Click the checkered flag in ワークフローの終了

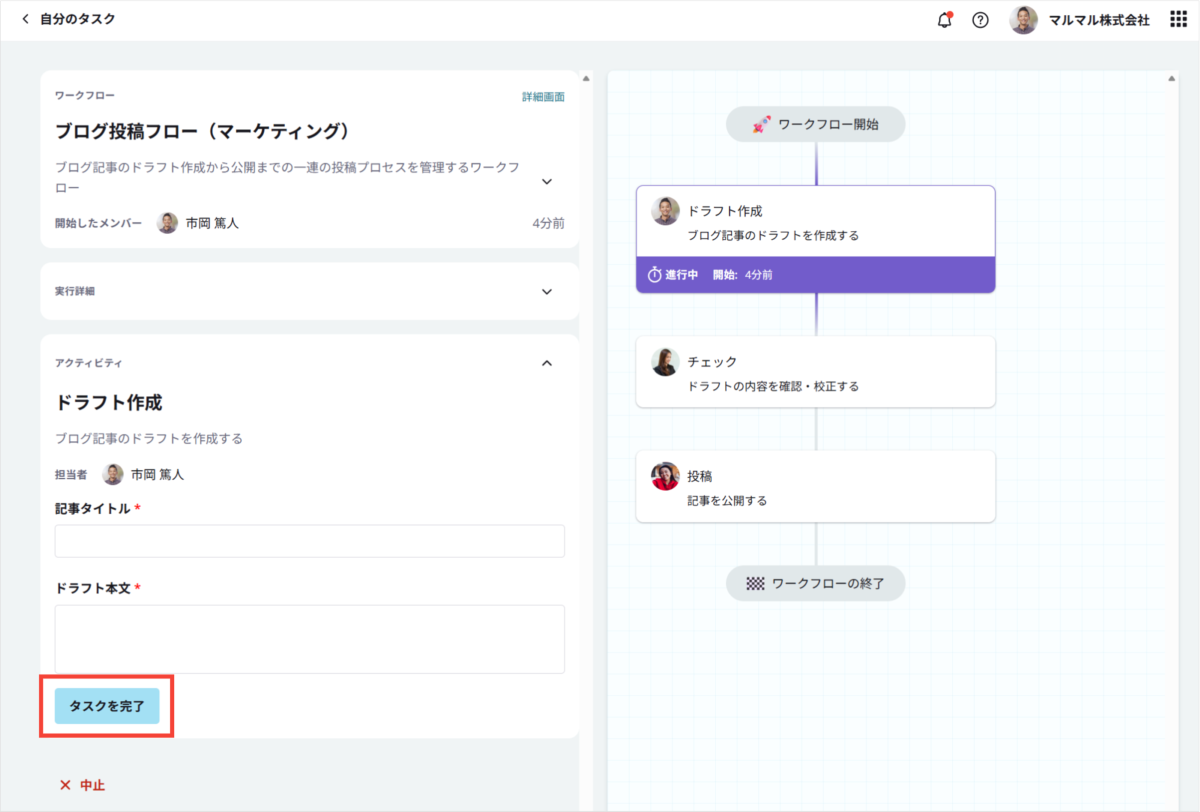click(755, 583)
